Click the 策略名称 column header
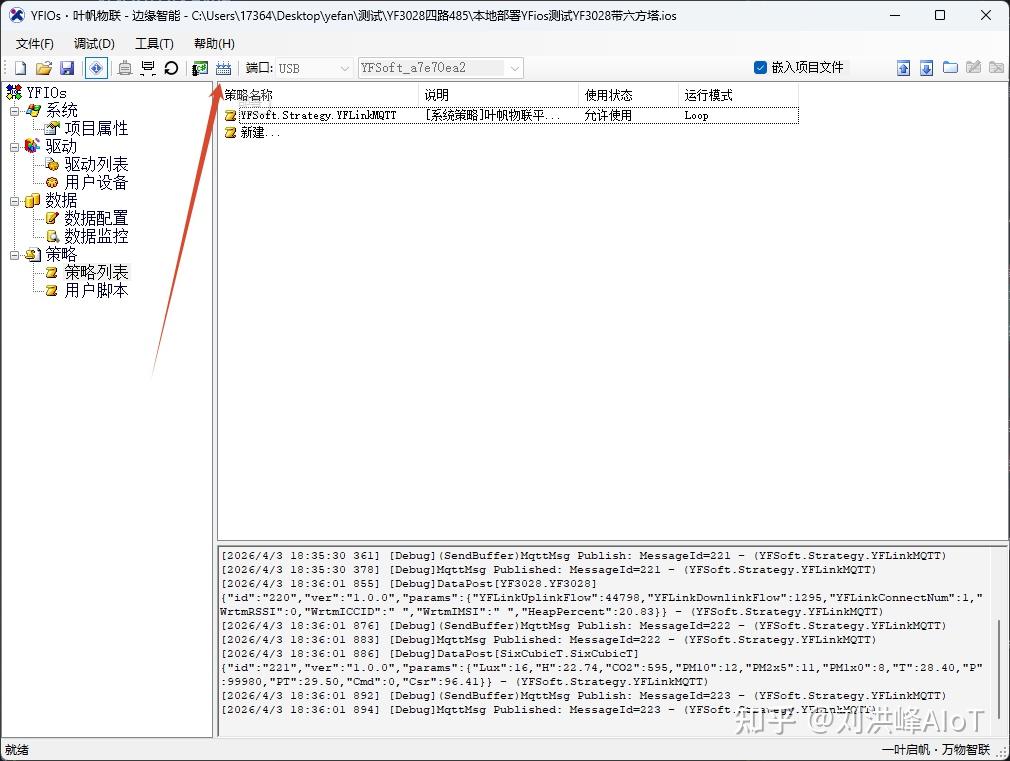The width and height of the screenshot is (1010, 761). click(x=319, y=95)
